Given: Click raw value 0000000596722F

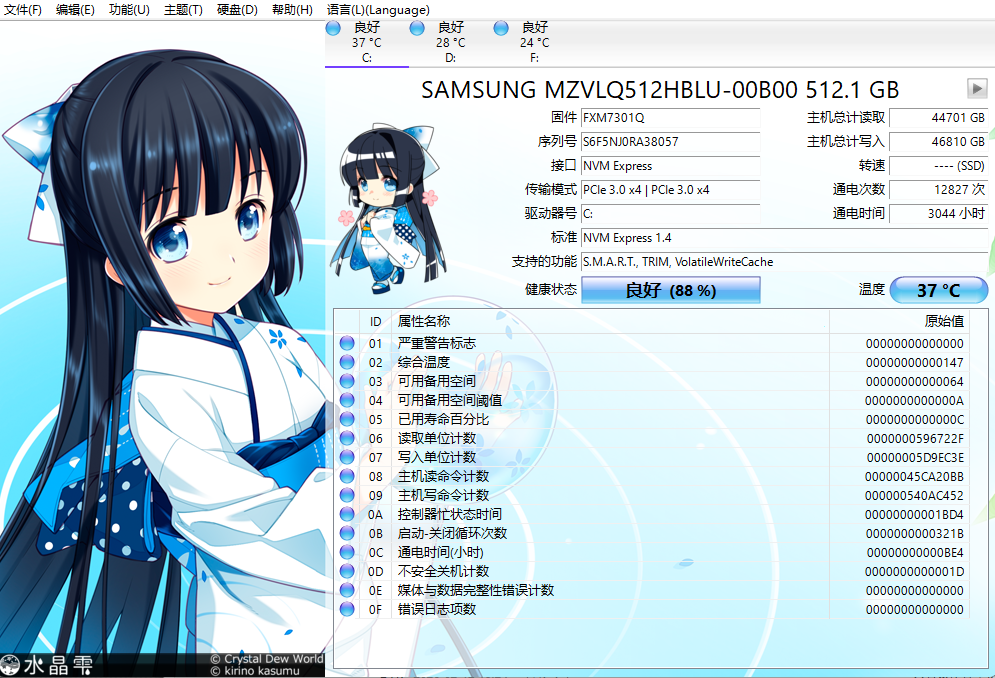Looking at the screenshot, I should (x=915, y=439).
